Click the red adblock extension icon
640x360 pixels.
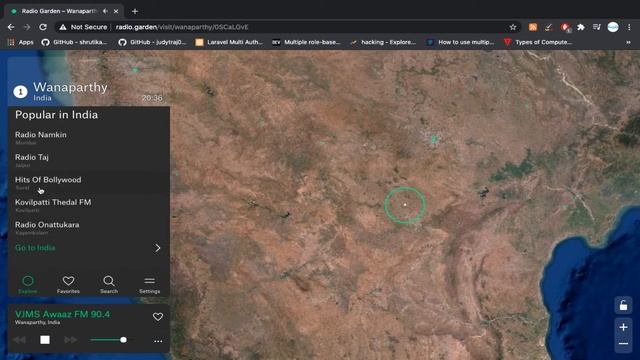(565, 27)
